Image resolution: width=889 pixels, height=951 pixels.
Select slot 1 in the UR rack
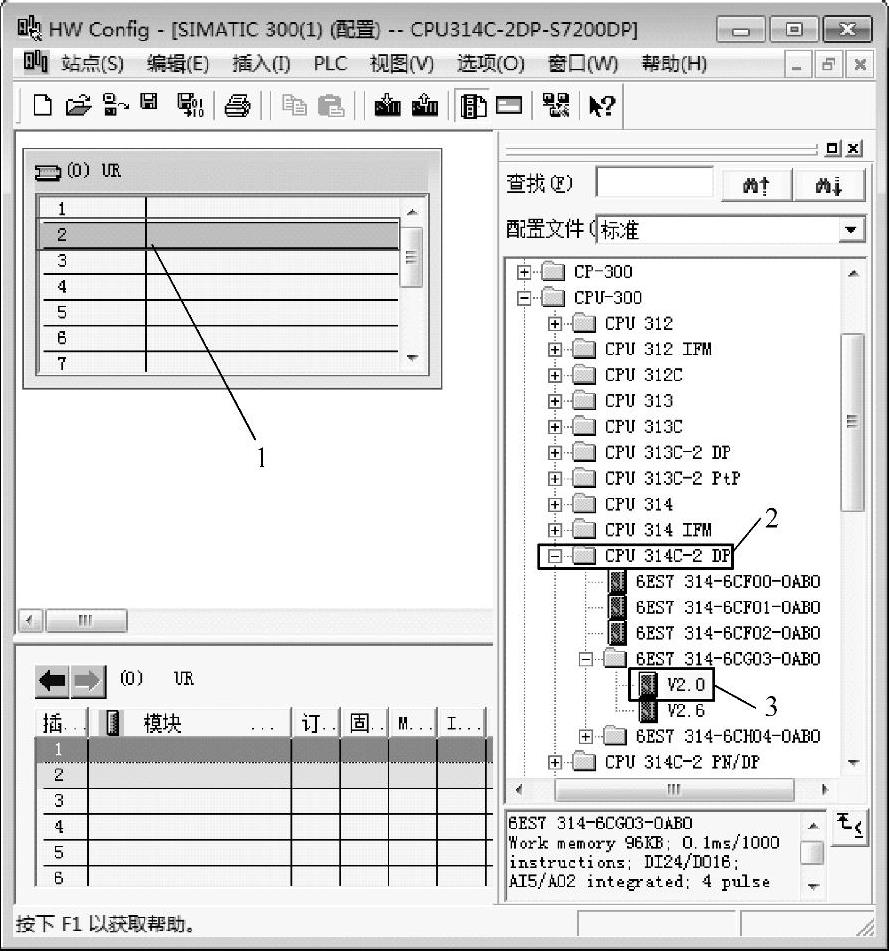pos(220,209)
